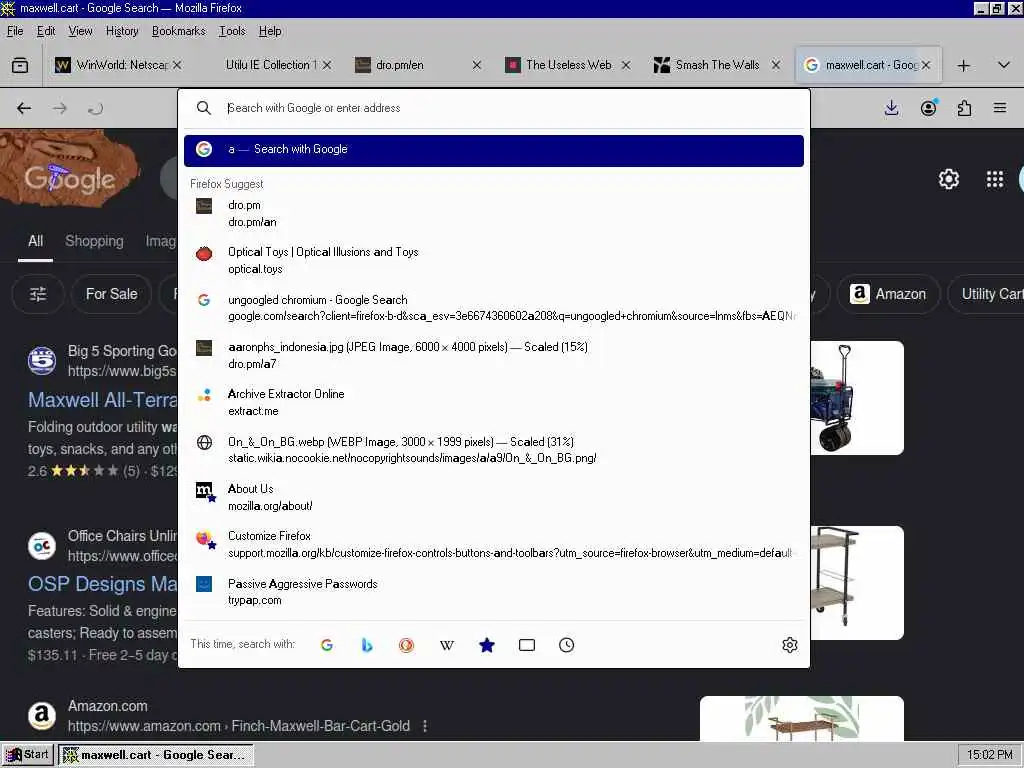The height and width of the screenshot is (768, 1024).
Task: Select ungoogled chromium Google Search suggestion
Action: [x=494, y=308]
